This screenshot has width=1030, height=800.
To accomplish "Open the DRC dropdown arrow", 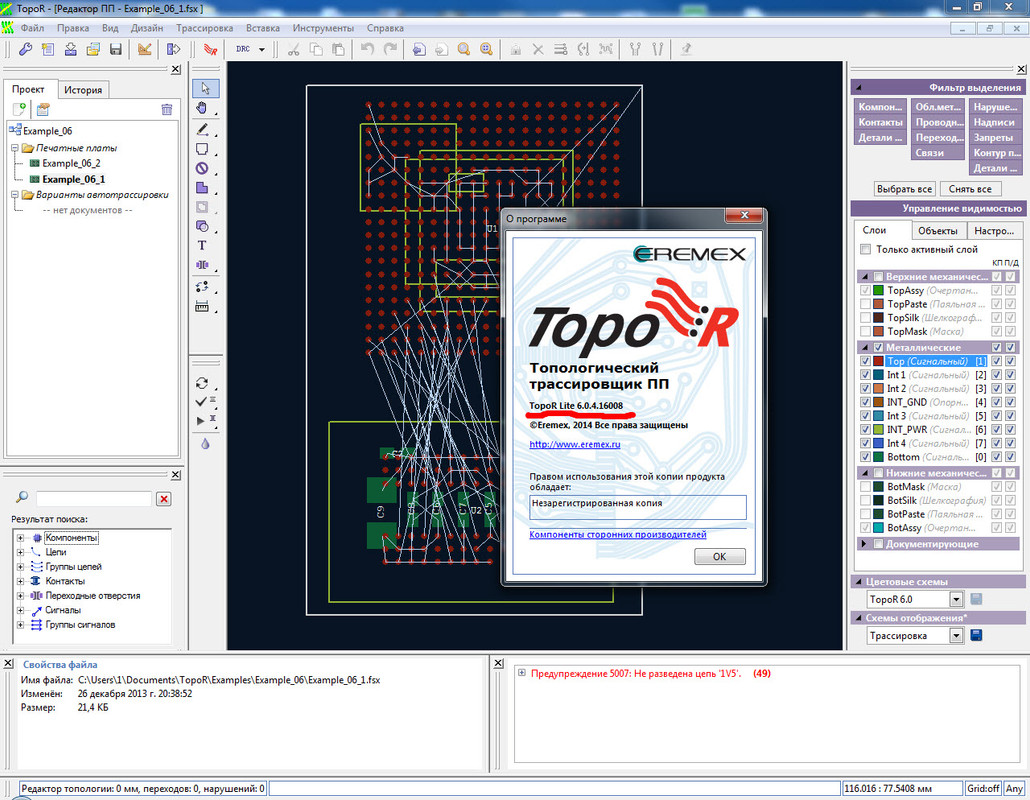I will pyautogui.click(x=261, y=49).
